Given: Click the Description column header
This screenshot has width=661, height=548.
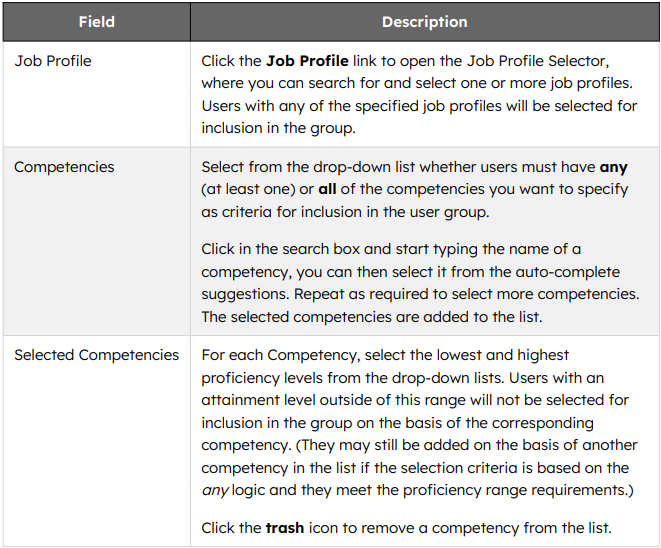Looking at the screenshot, I should pos(425,22).
